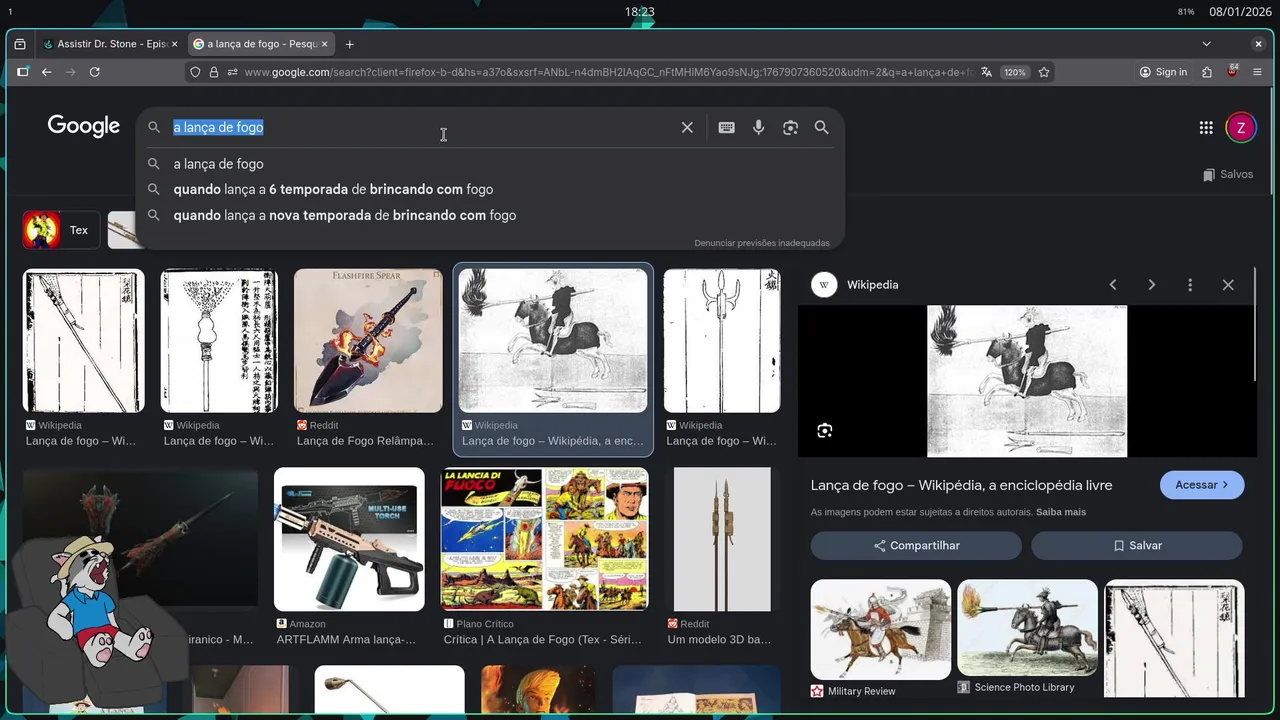The height and width of the screenshot is (720, 1280).
Task: Click Wikipedia source name in preview header
Action: (873, 285)
